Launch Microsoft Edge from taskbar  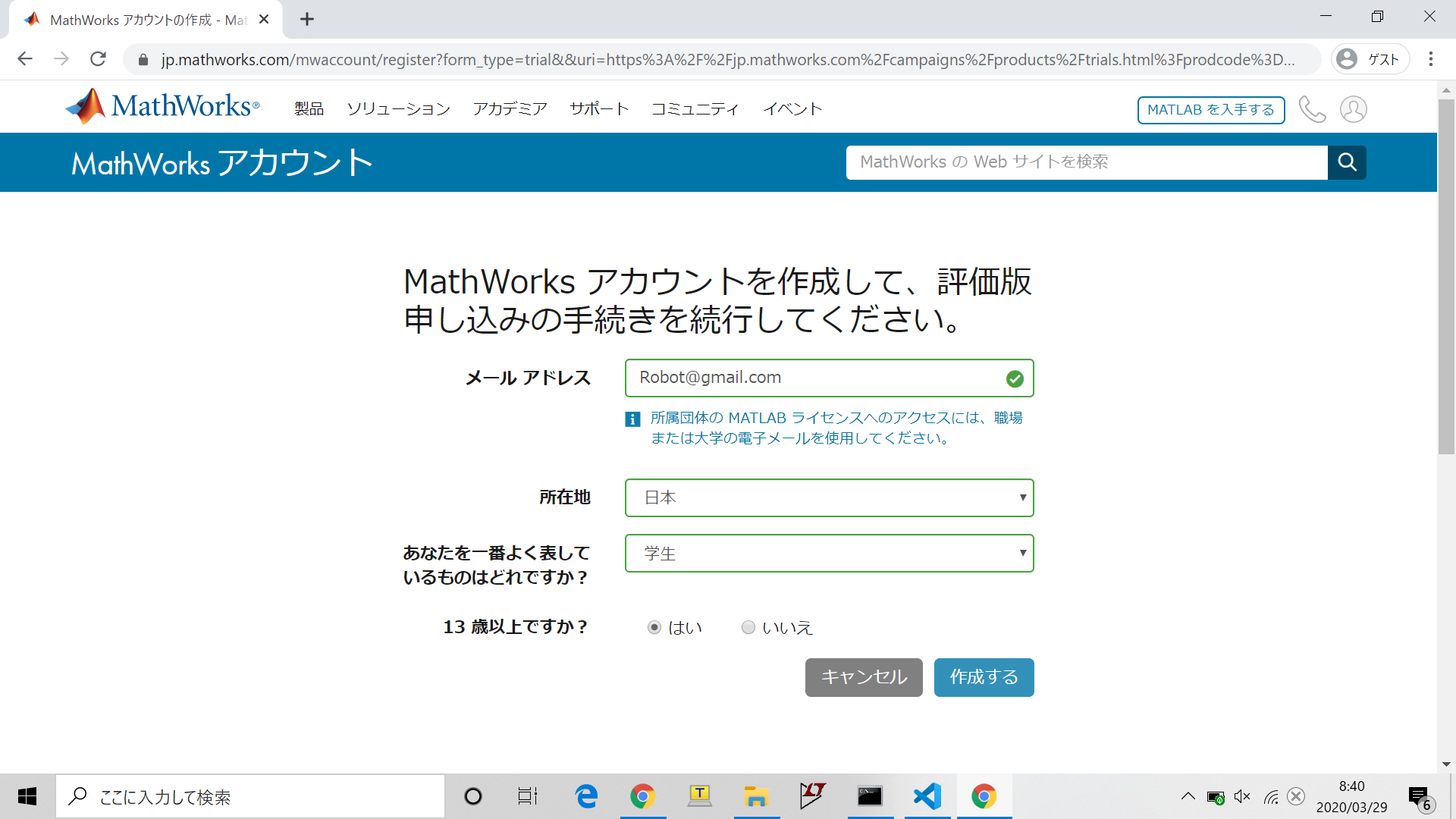click(586, 796)
